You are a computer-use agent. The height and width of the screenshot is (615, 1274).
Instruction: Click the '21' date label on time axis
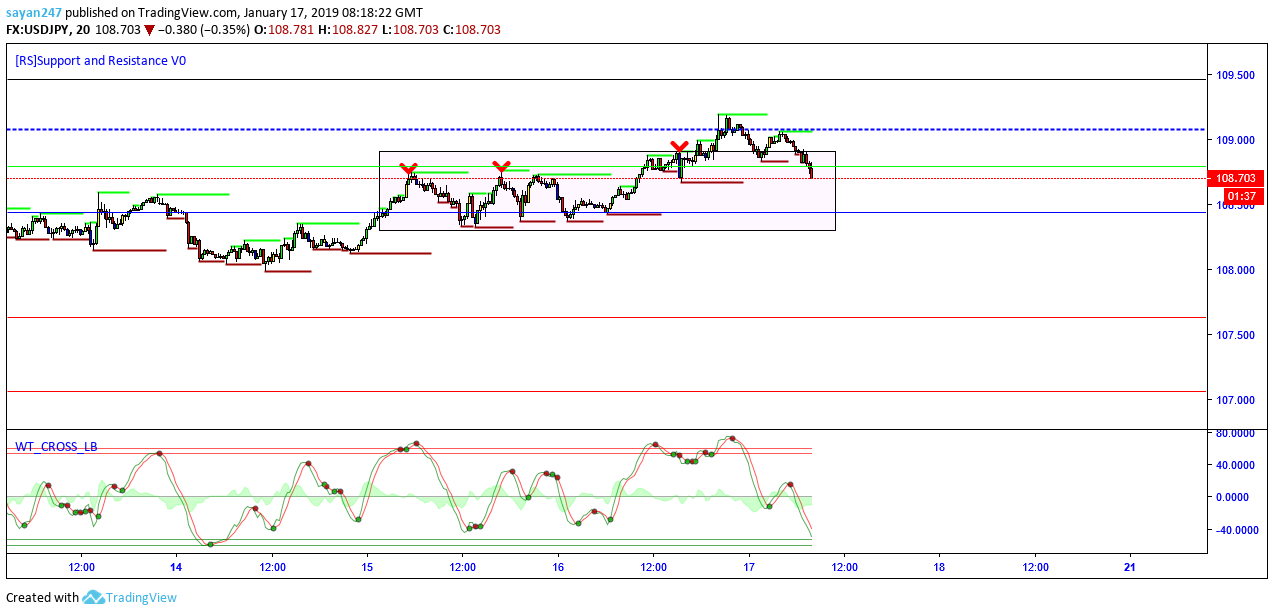coord(1131,567)
